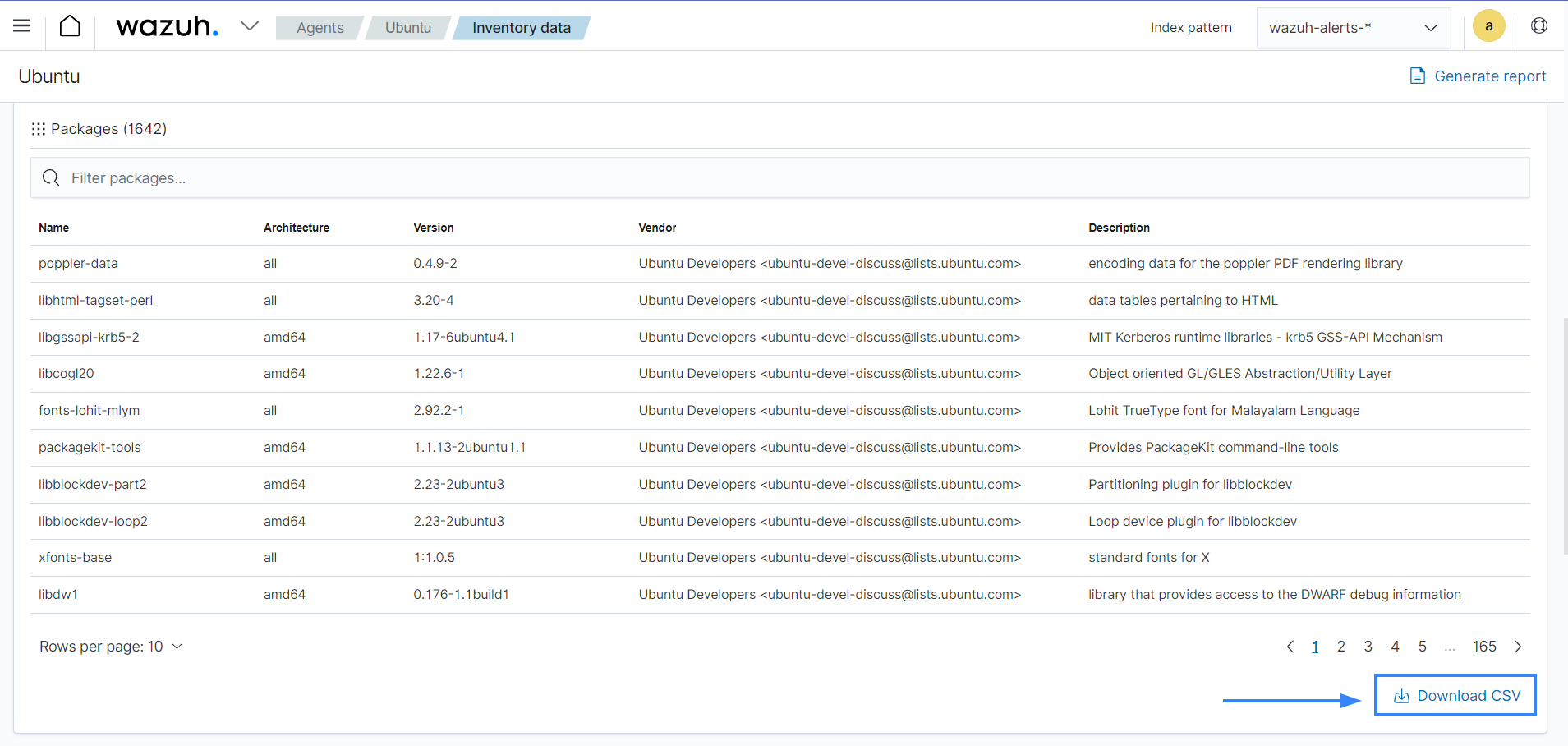This screenshot has height=746, width=1568.
Task: Select the packagekit-tools package name
Action: pyautogui.click(x=90, y=448)
